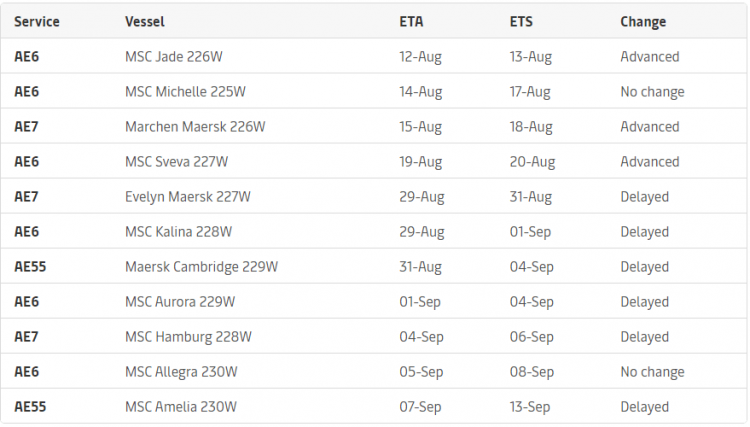The height and width of the screenshot is (427, 750).
Task: Click the Change column header
Action: tap(643, 22)
